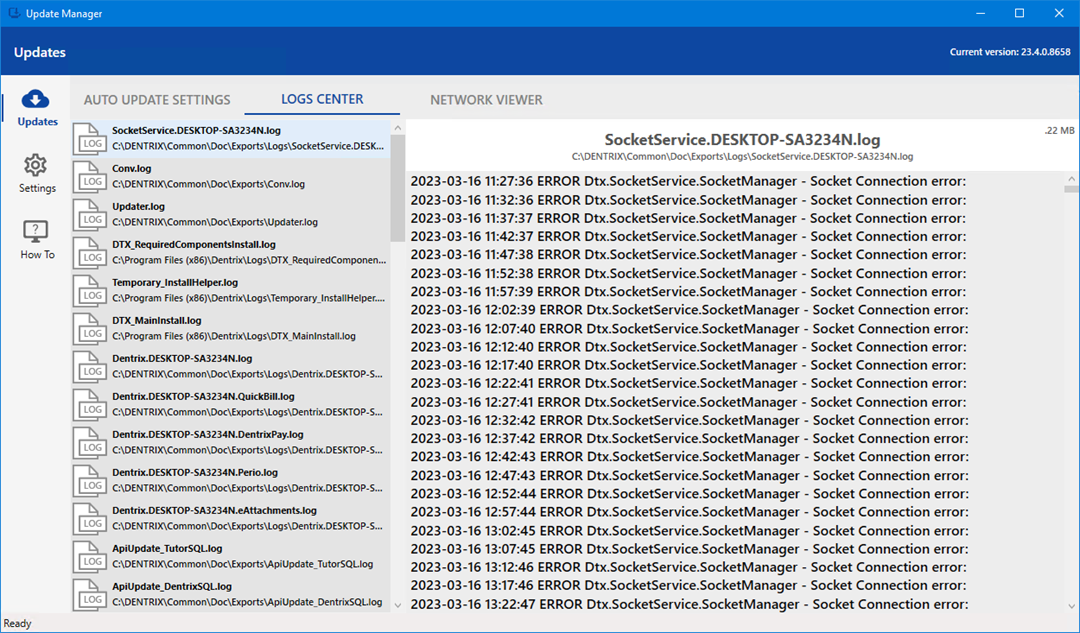Click the LOG file icon for SocketService.DESKTOP-SA3234N.log
1080x633 pixels.
point(90,138)
